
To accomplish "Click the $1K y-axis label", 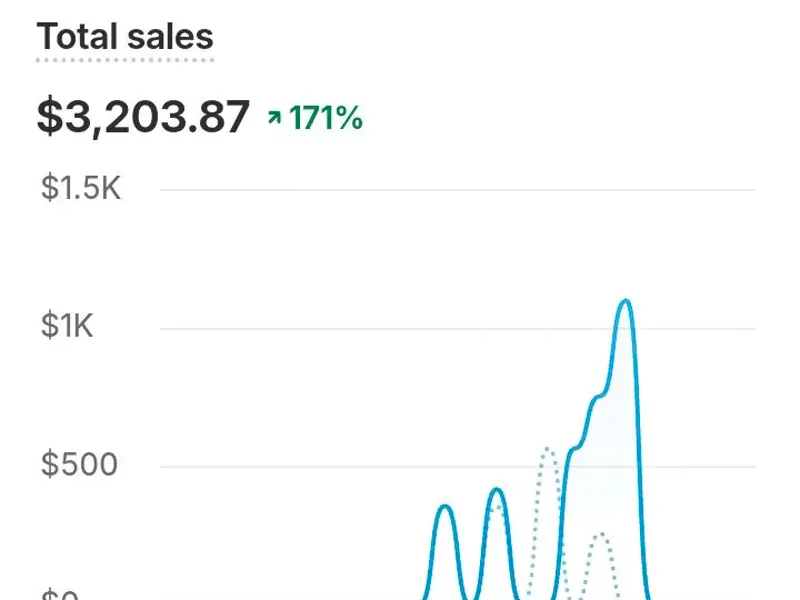I will [x=67, y=326].
